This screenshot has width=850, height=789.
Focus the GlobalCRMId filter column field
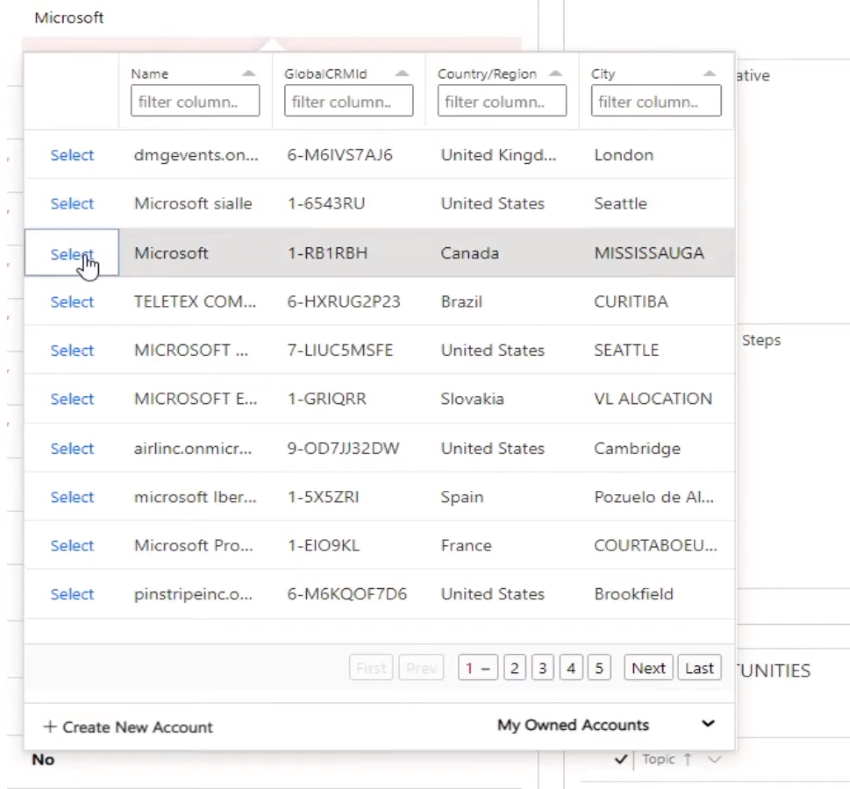pos(349,101)
